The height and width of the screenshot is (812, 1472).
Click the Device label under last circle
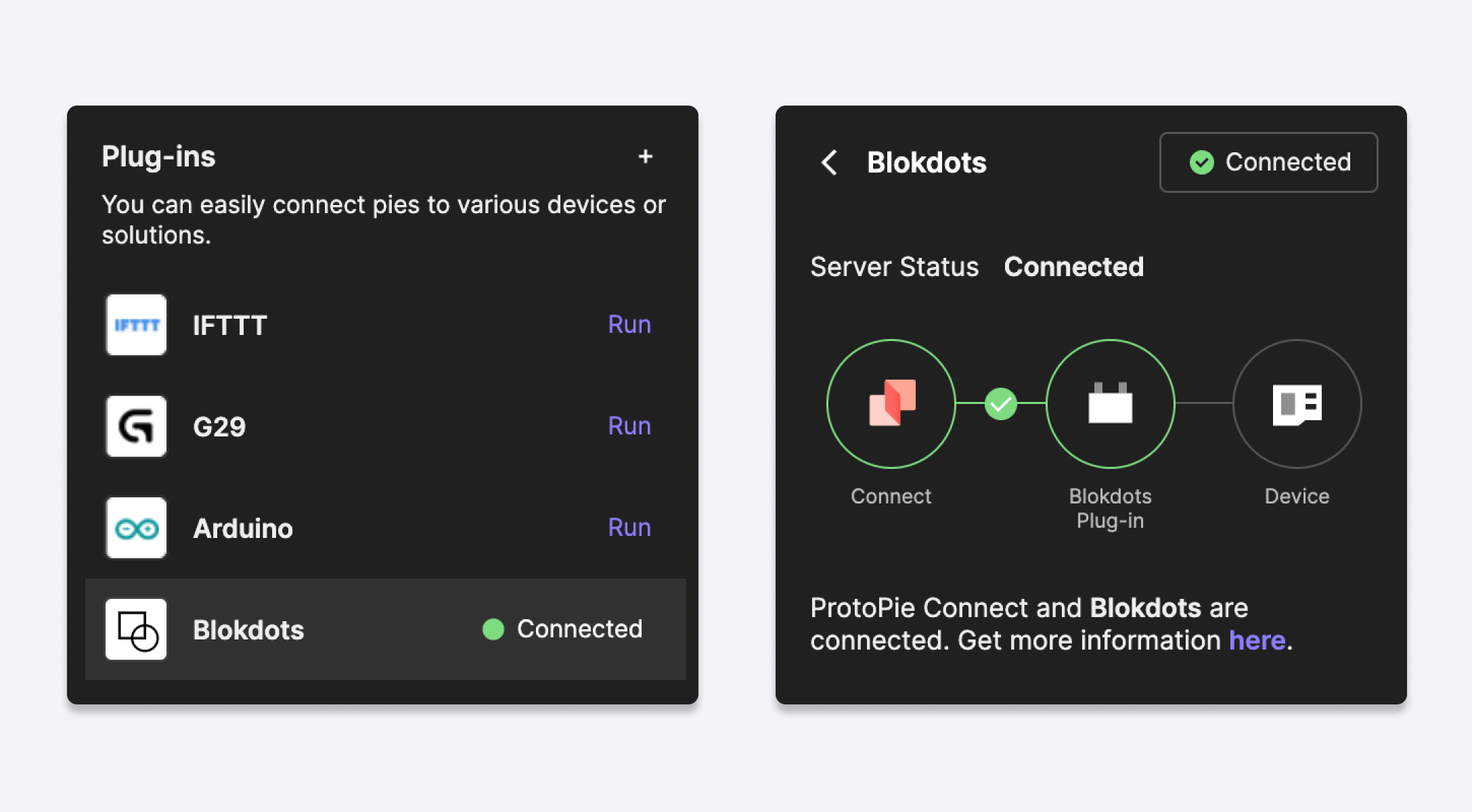tap(1297, 496)
